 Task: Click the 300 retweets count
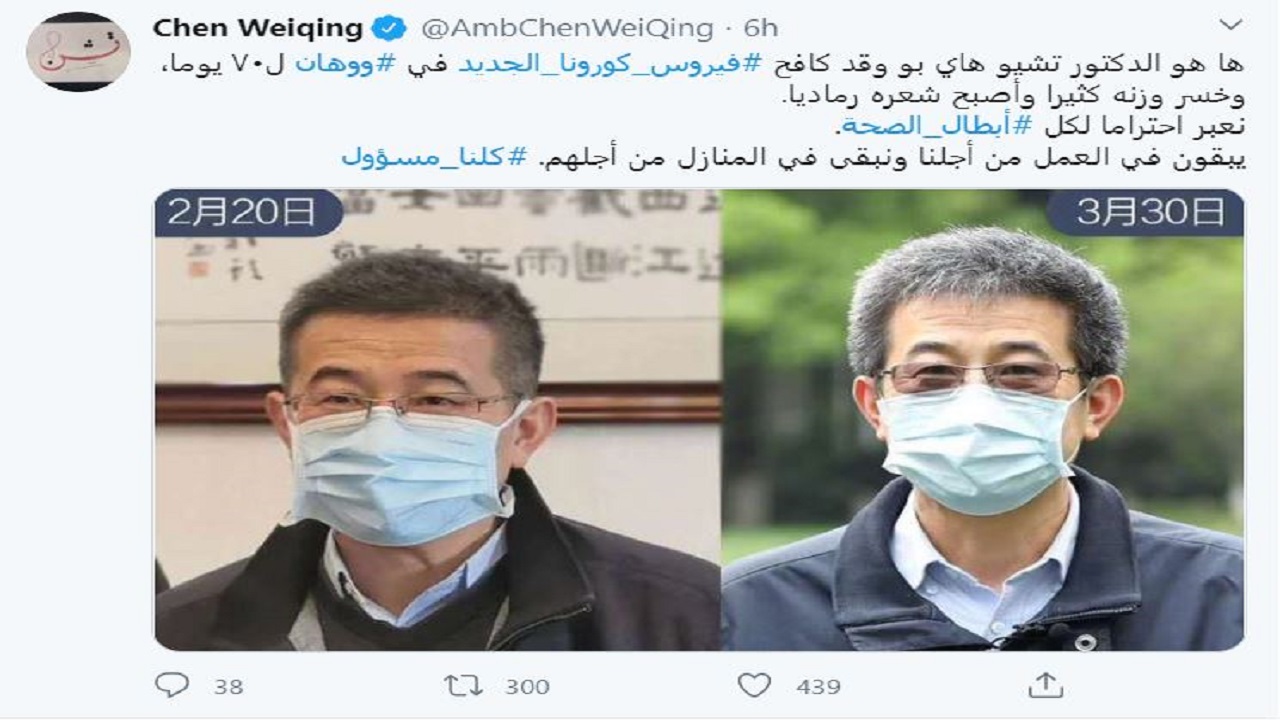(x=527, y=687)
